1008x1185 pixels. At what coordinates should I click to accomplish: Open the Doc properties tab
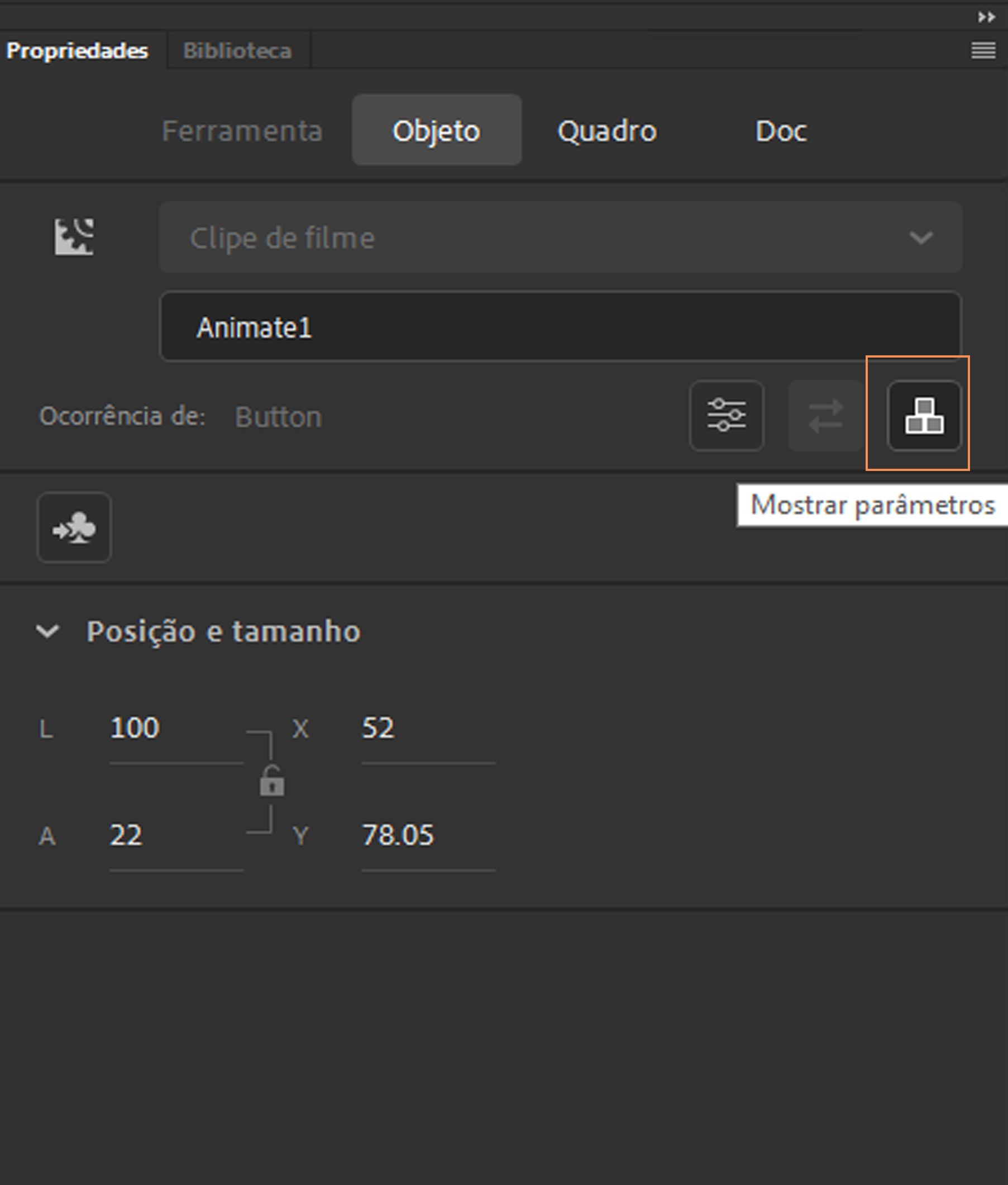pos(781,131)
